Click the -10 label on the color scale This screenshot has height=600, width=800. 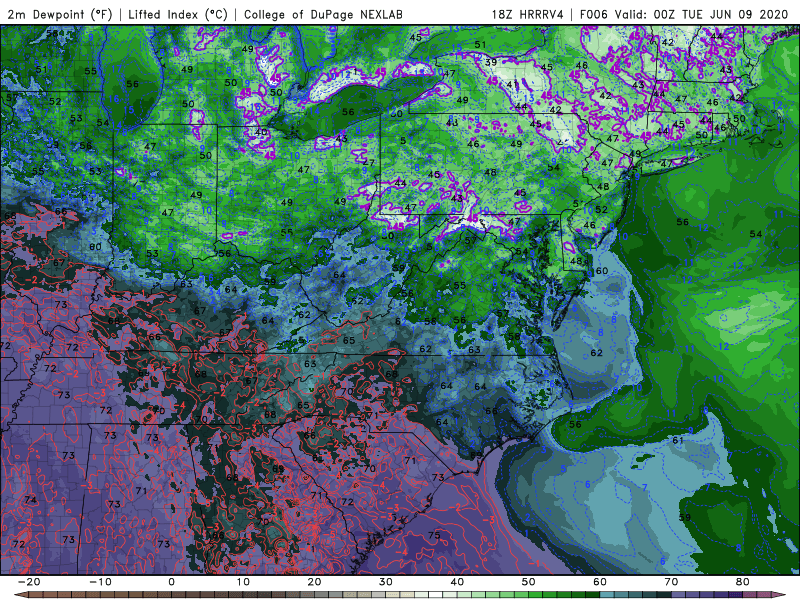(100, 582)
